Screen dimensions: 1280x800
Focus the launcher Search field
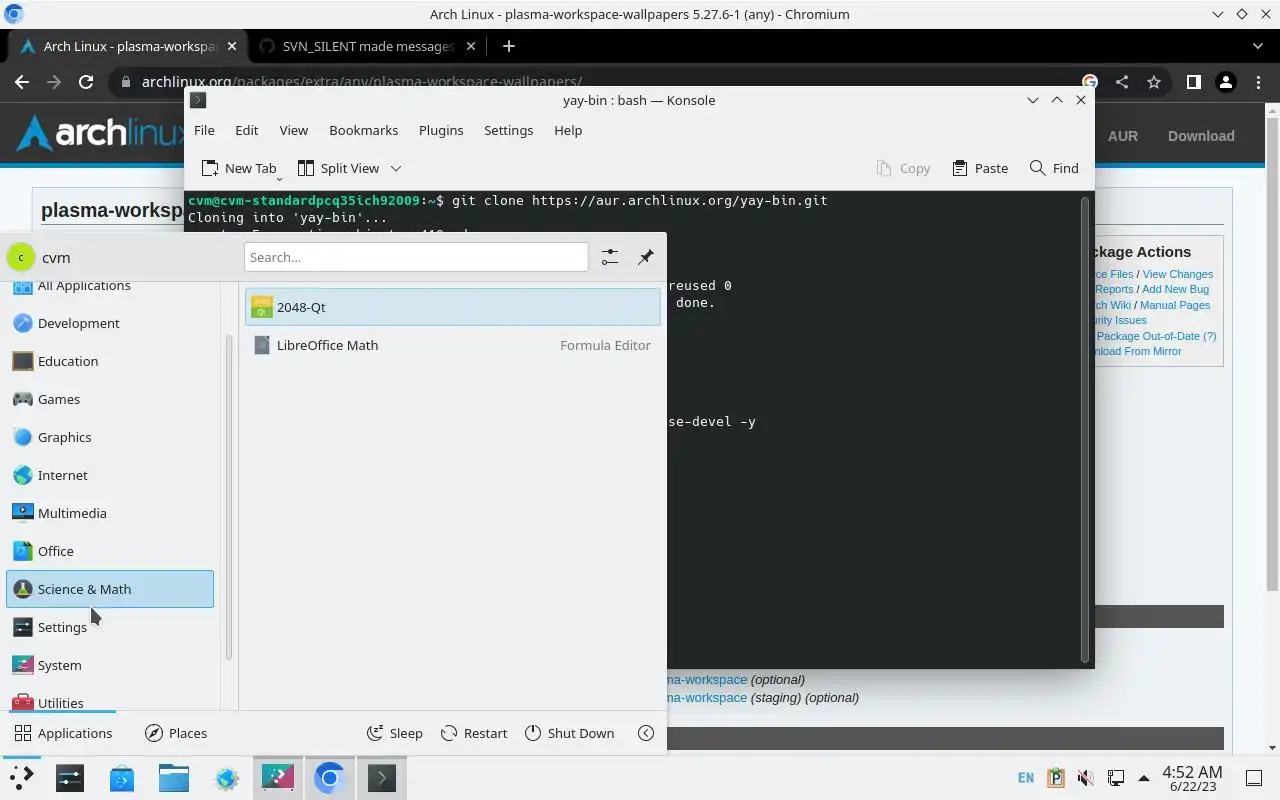tap(416, 257)
